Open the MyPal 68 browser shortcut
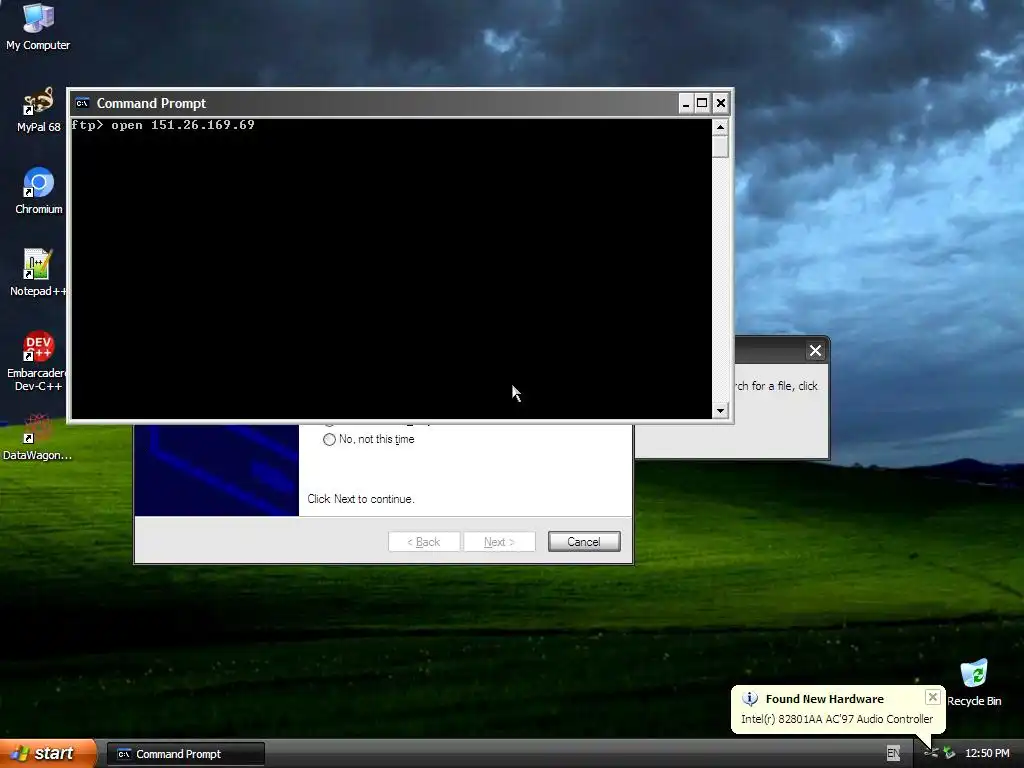 tap(38, 110)
